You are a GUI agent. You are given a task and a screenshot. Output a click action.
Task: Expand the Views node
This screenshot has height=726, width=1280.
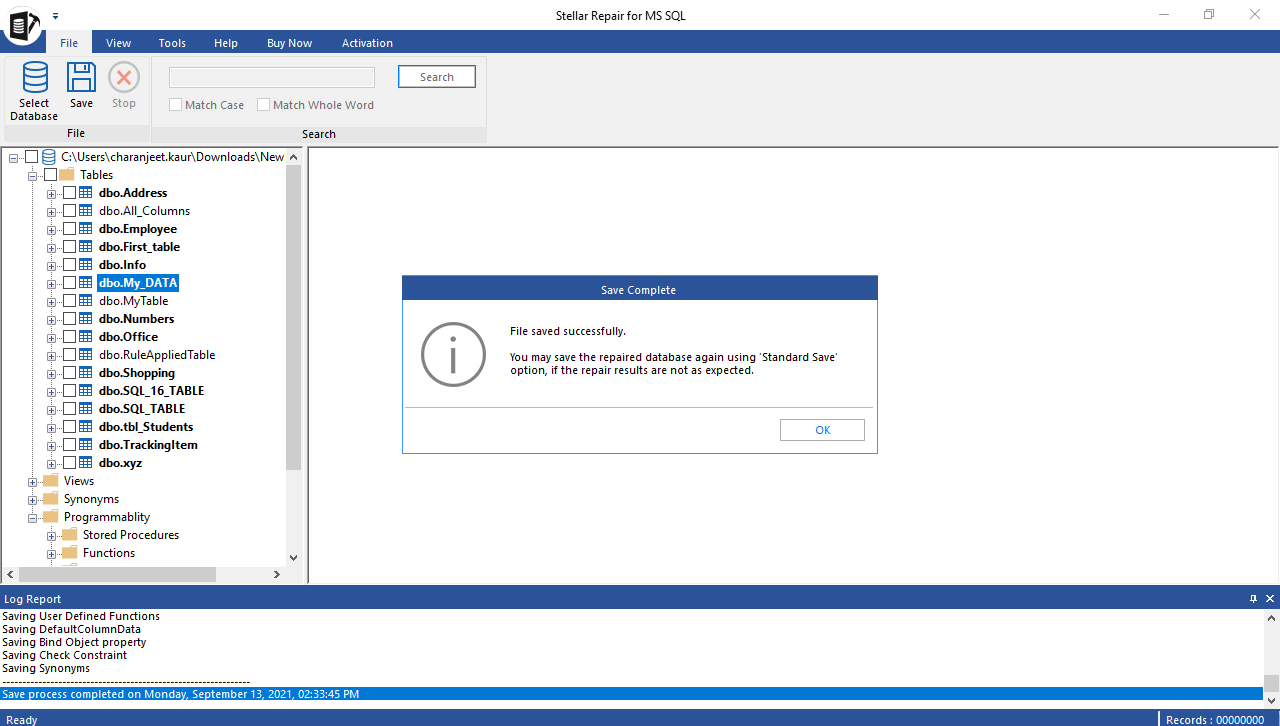click(x=33, y=481)
